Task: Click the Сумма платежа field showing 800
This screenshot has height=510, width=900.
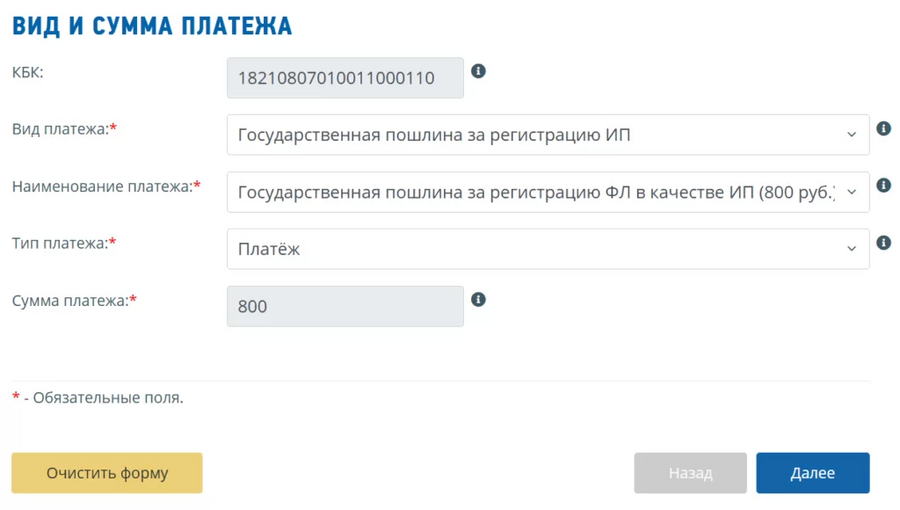Action: click(345, 306)
